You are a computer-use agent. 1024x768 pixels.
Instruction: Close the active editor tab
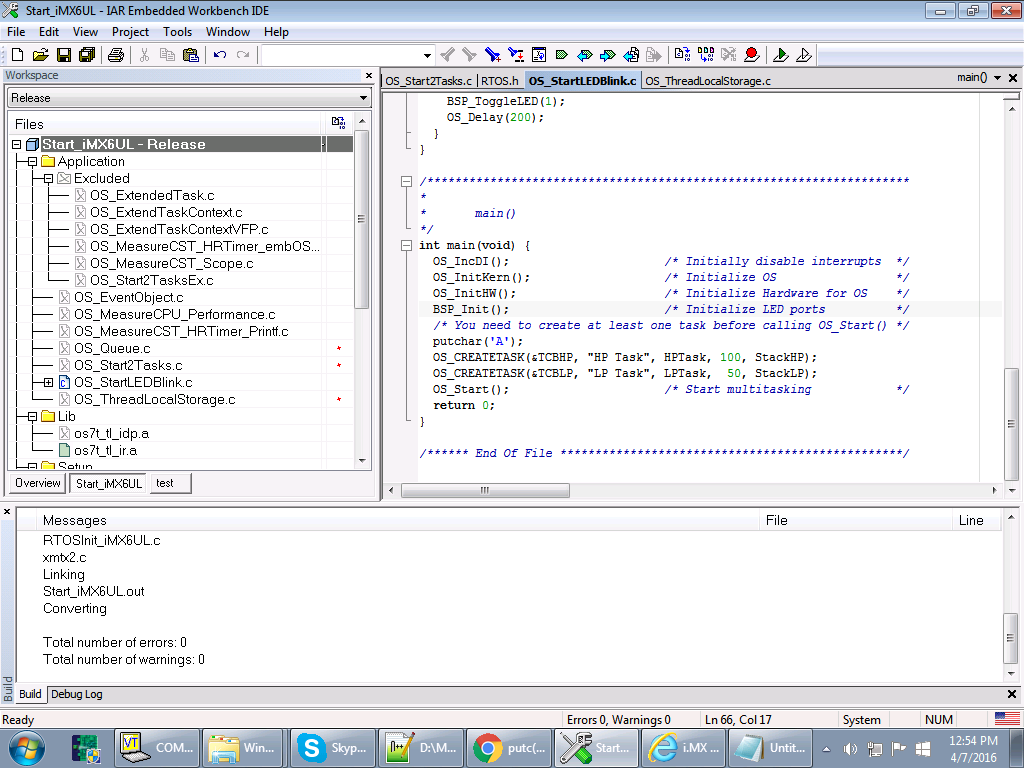(1013, 78)
